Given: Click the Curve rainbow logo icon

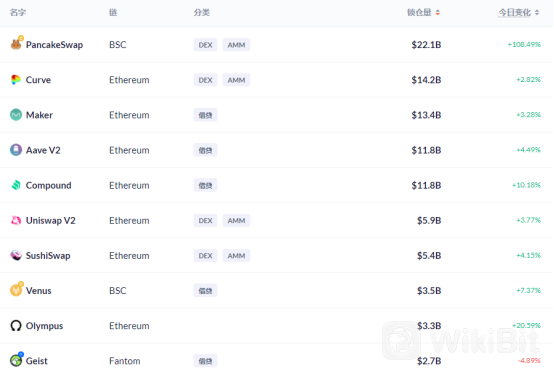Looking at the screenshot, I should click(16, 80).
